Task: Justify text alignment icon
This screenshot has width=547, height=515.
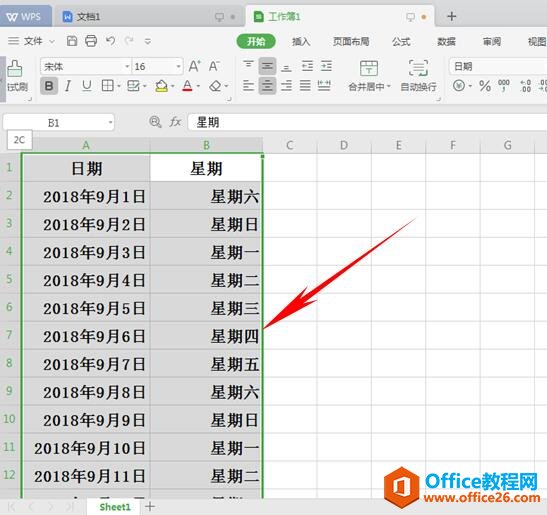Action: pyautogui.click(x=305, y=85)
